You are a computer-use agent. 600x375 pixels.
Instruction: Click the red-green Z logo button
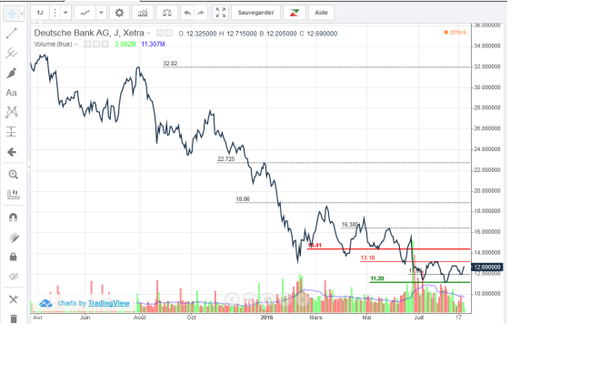294,13
